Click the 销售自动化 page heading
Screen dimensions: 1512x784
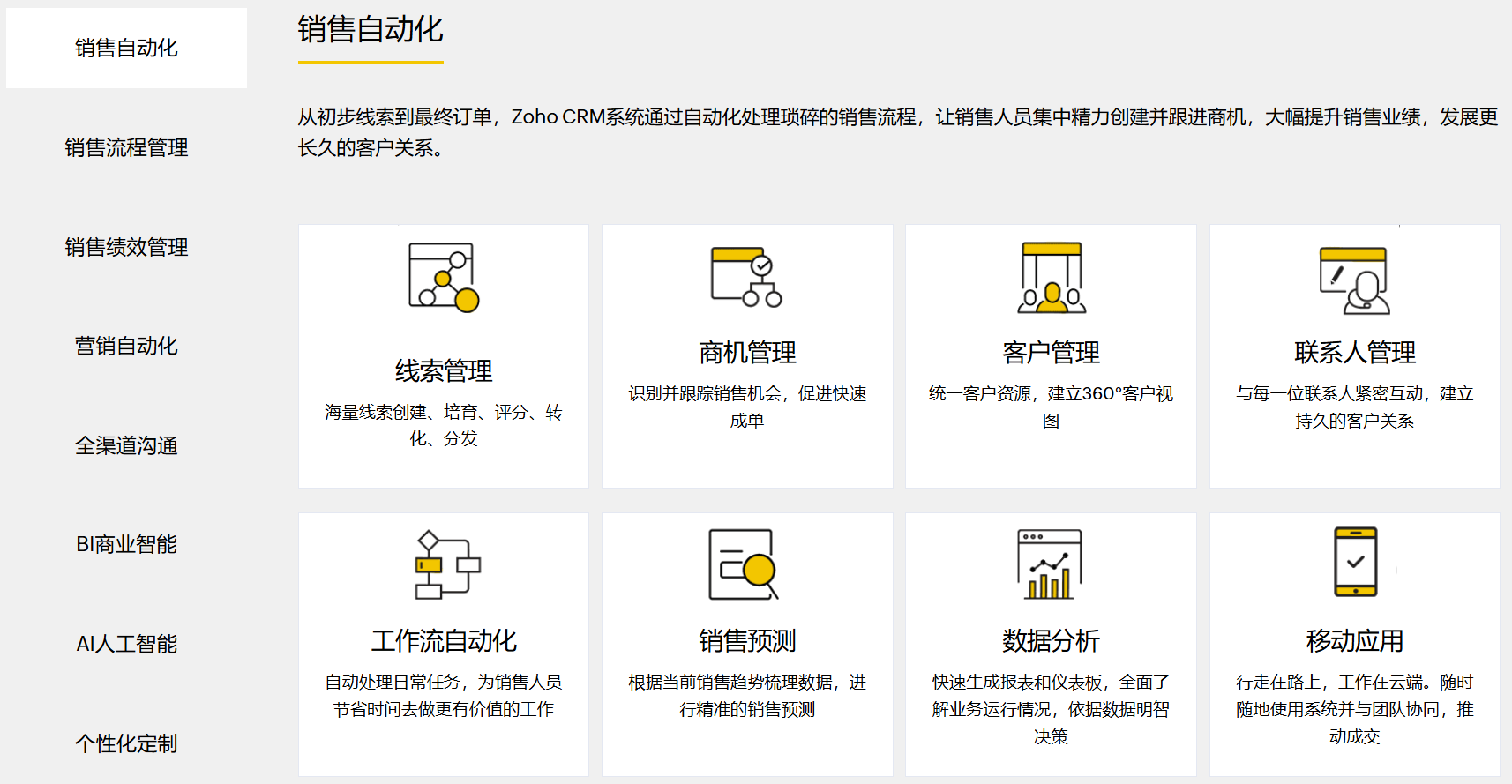tap(371, 30)
